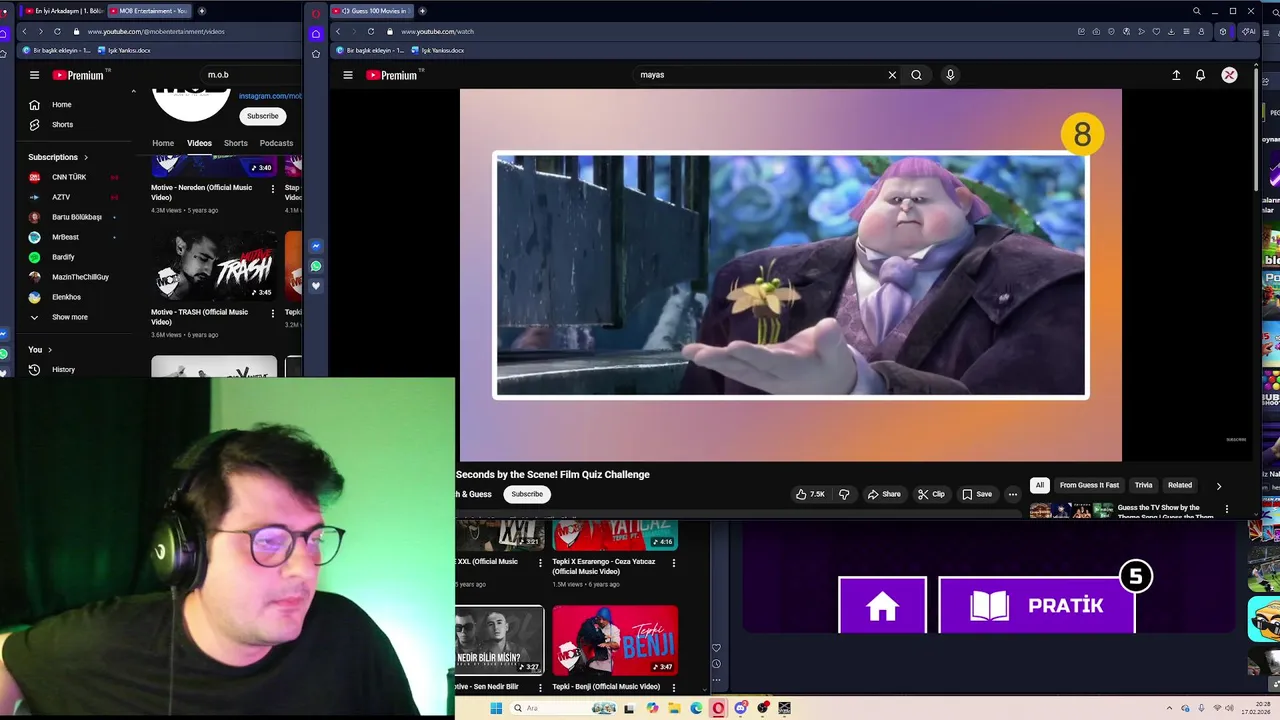Screen dimensions: 1280x720
Task: Switch to the channel Home tab
Action: coord(163,143)
